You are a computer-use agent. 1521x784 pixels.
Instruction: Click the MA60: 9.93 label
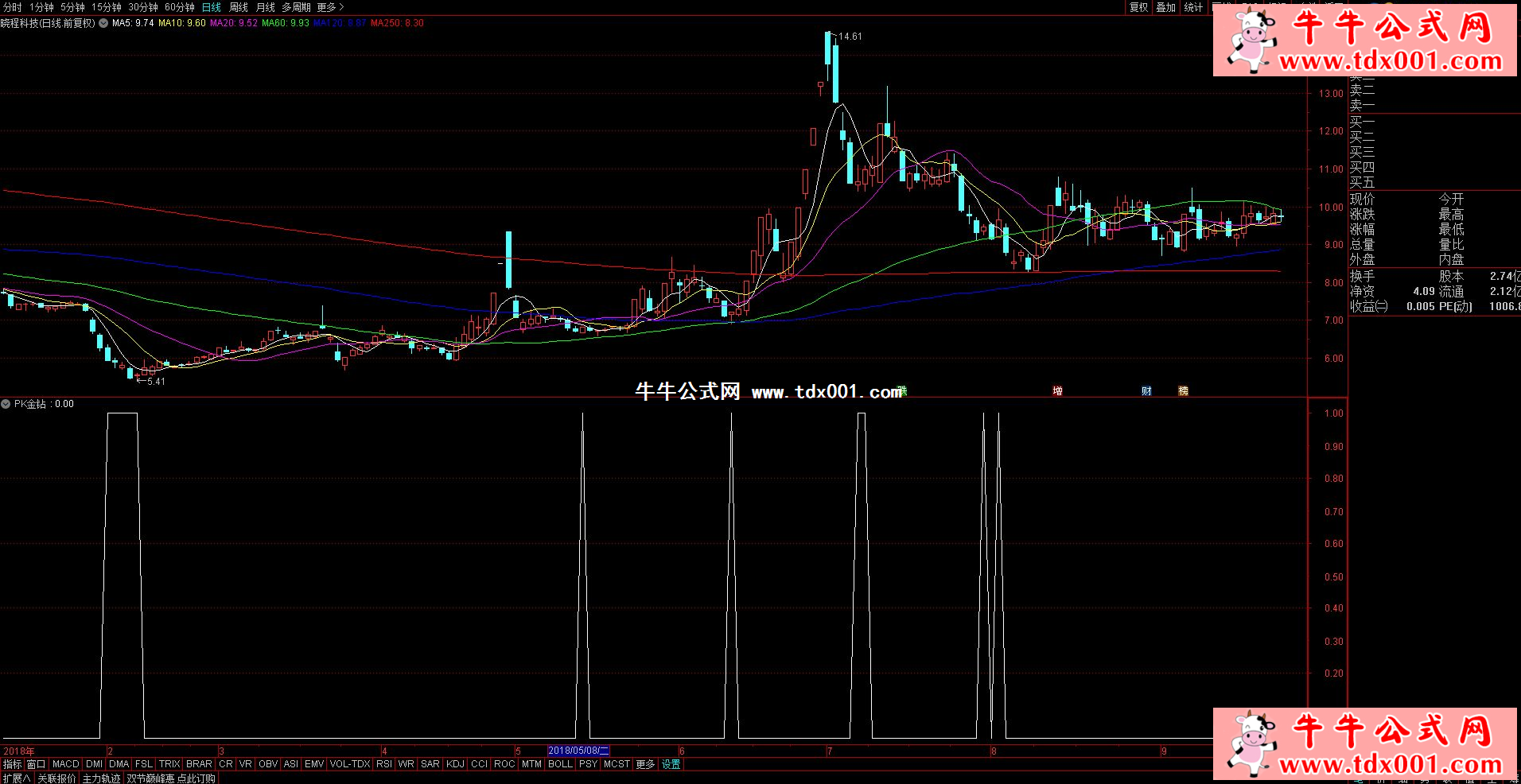click(x=286, y=23)
